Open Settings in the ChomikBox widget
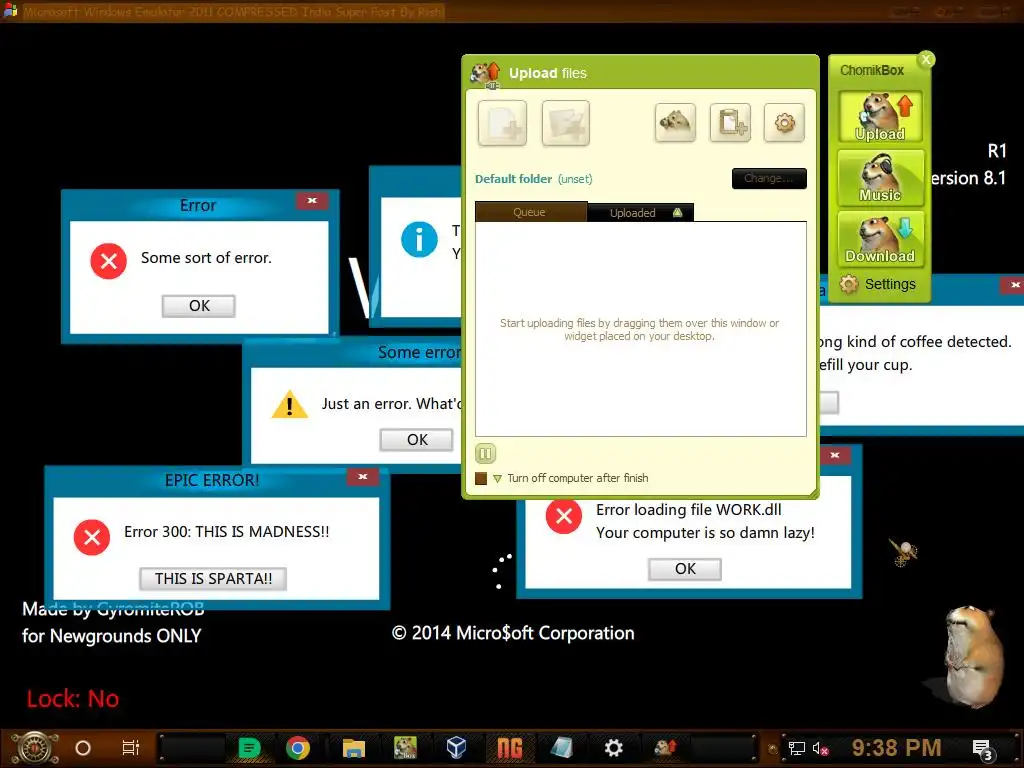Viewport: 1024px width, 768px height. pyautogui.click(x=878, y=284)
